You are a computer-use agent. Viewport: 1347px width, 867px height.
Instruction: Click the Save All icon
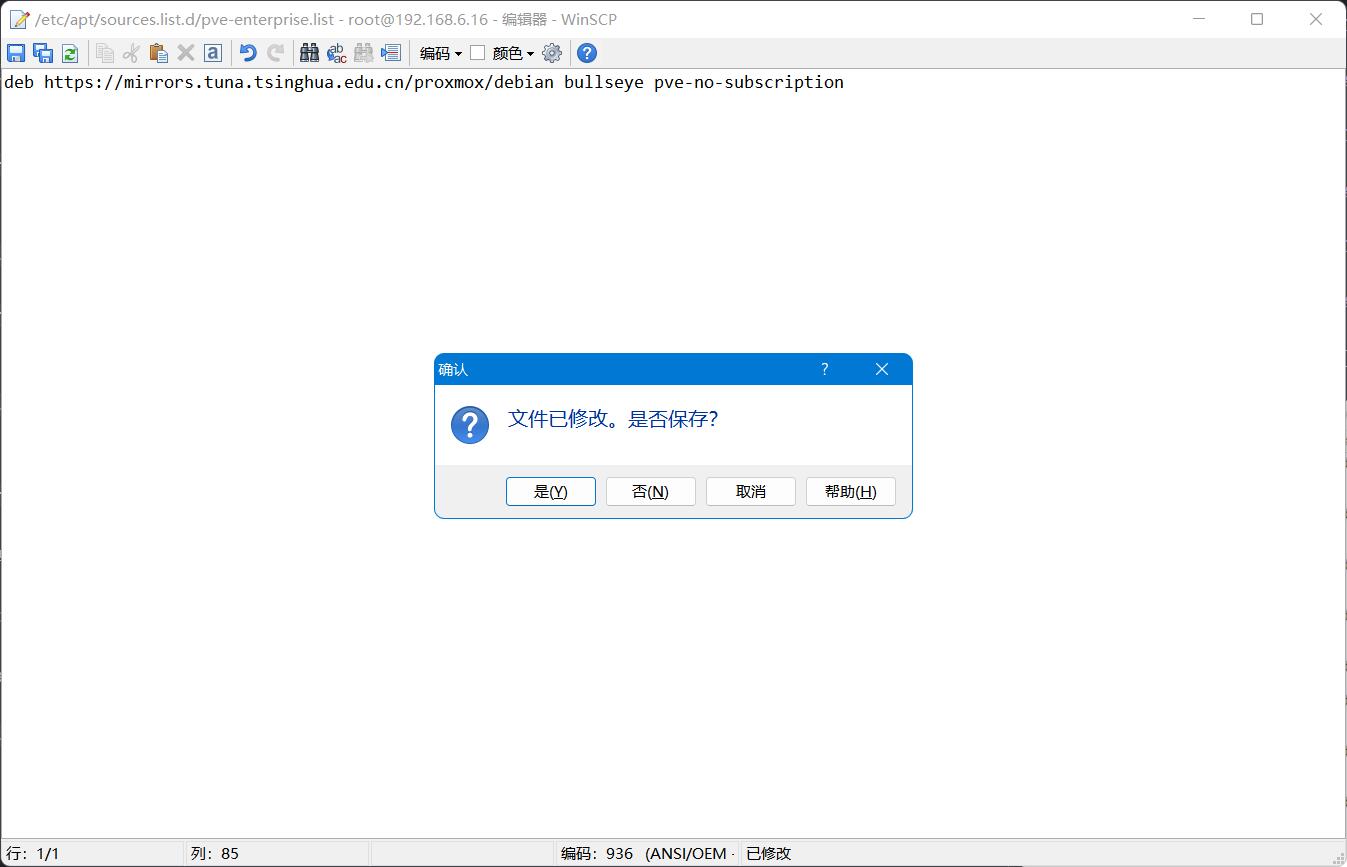pos(43,53)
